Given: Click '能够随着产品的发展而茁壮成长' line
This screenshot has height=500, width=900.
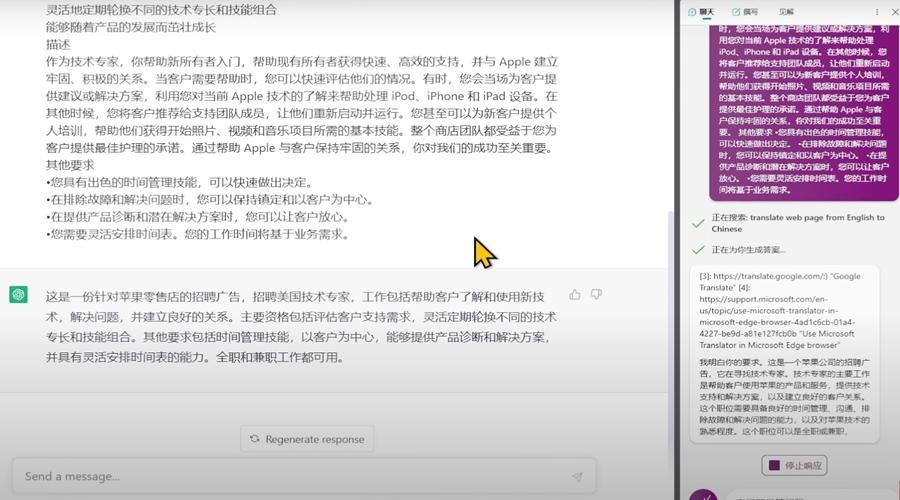Looking at the screenshot, I should click(131, 27).
